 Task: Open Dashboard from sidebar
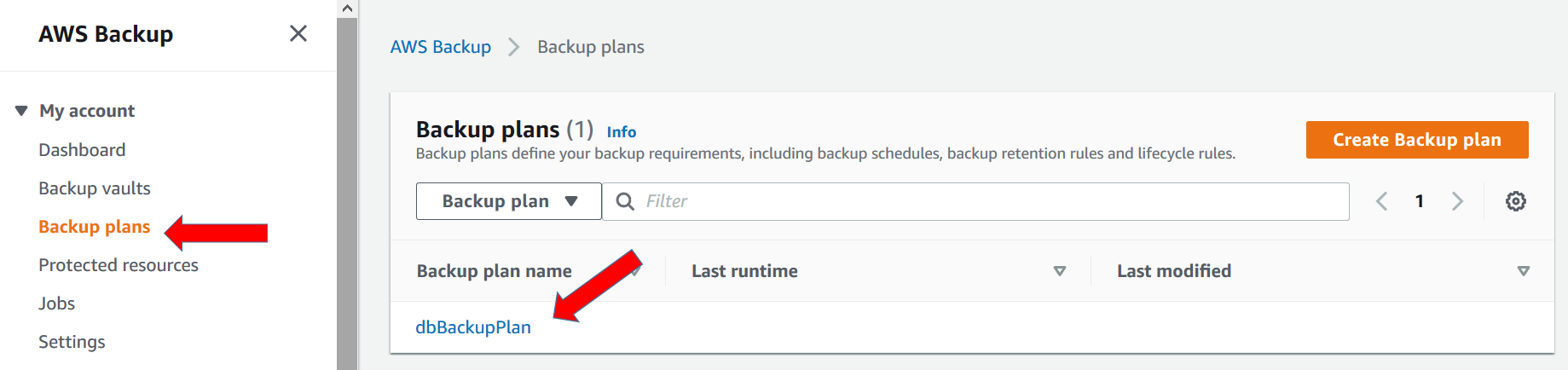pos(82,150)
